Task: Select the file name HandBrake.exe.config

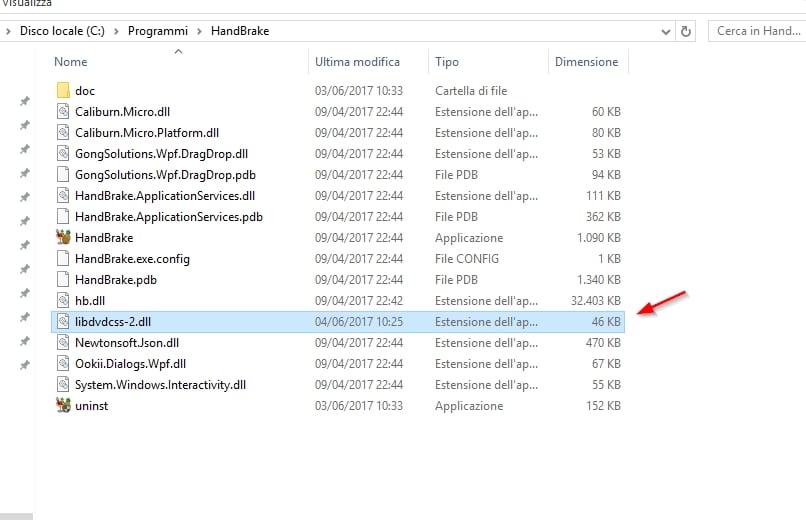Action: pos(132,259)
